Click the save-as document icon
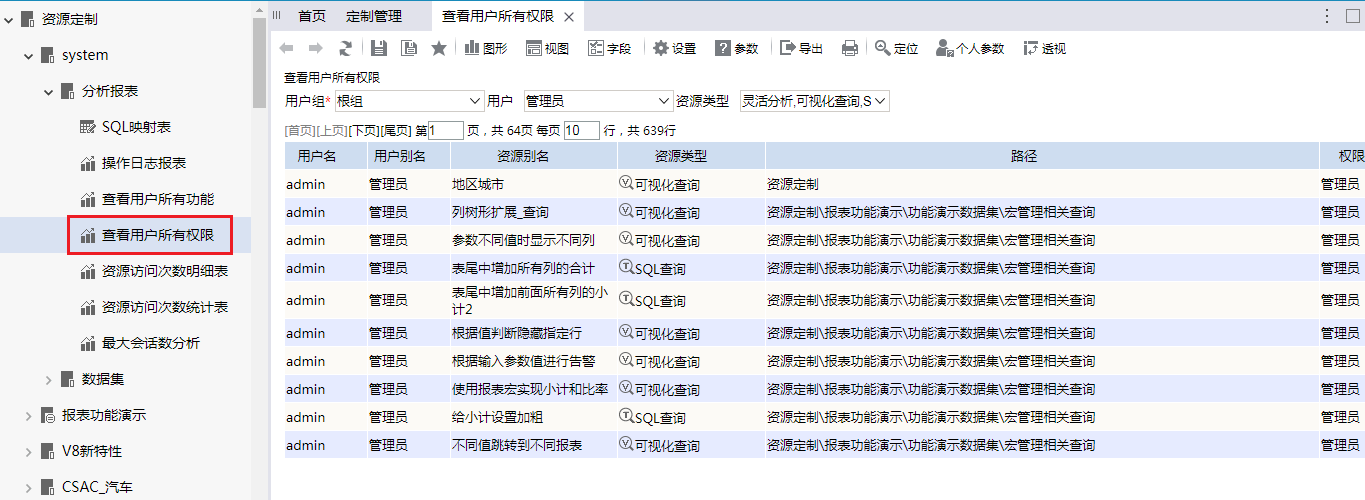Image resolution: width=1365 pixels, height=500 pixels. [x=408, y=48]
